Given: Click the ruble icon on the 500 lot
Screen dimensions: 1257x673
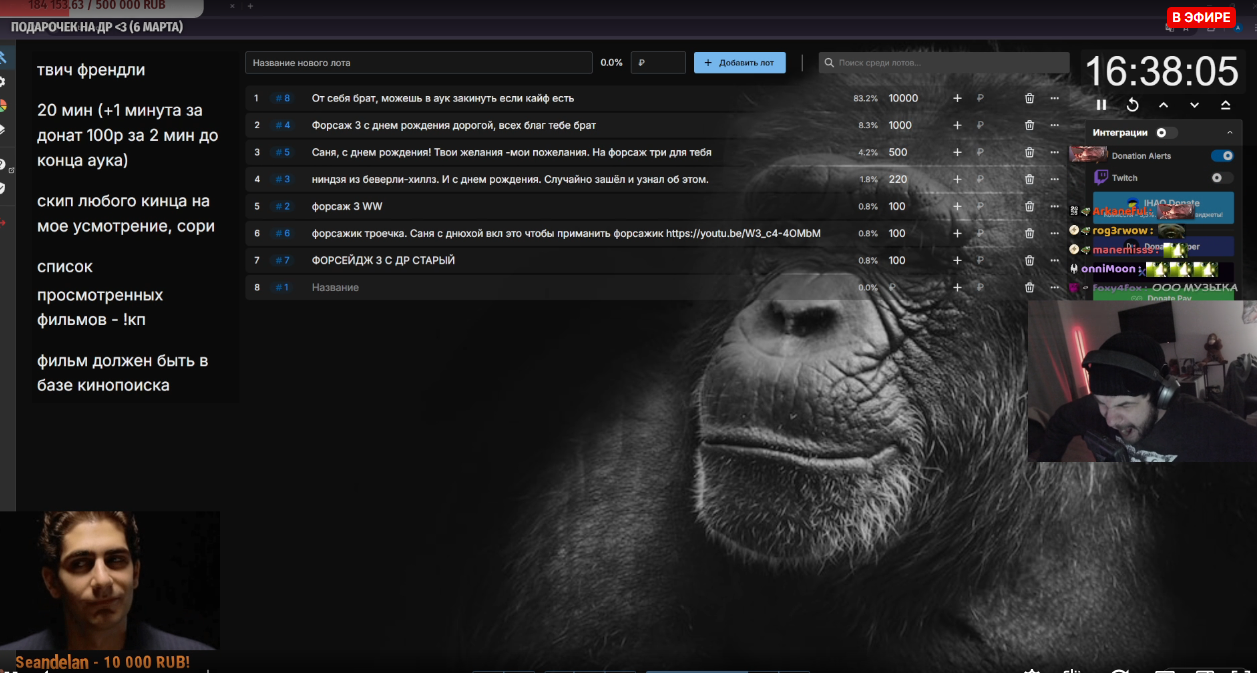Looking at the screenshot, I should tap(980, 152).
